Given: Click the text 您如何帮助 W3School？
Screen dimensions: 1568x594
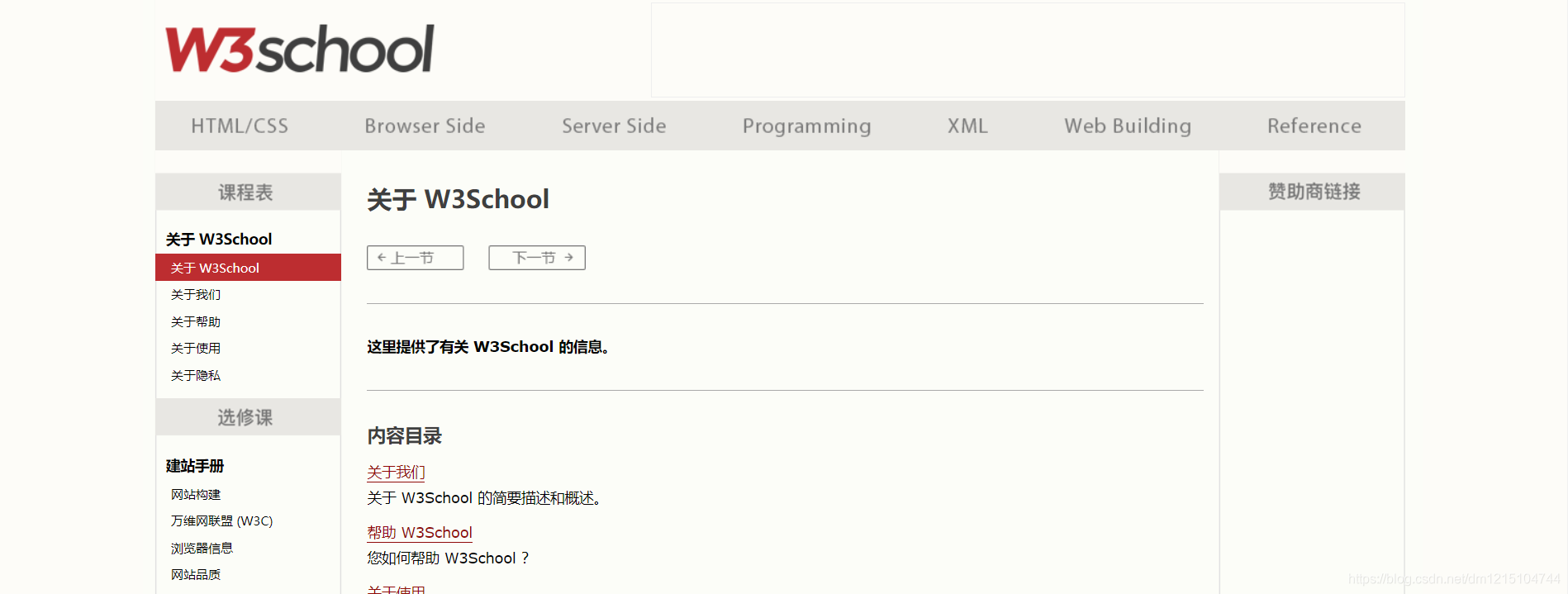Looking at the screenshot, I should 449,558.
